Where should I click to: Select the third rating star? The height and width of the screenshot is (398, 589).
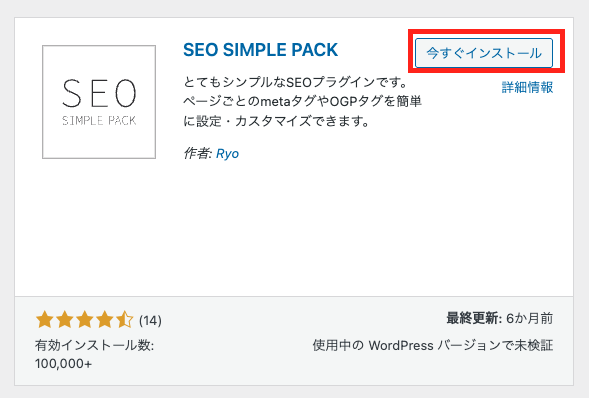[x=85, y=320]
